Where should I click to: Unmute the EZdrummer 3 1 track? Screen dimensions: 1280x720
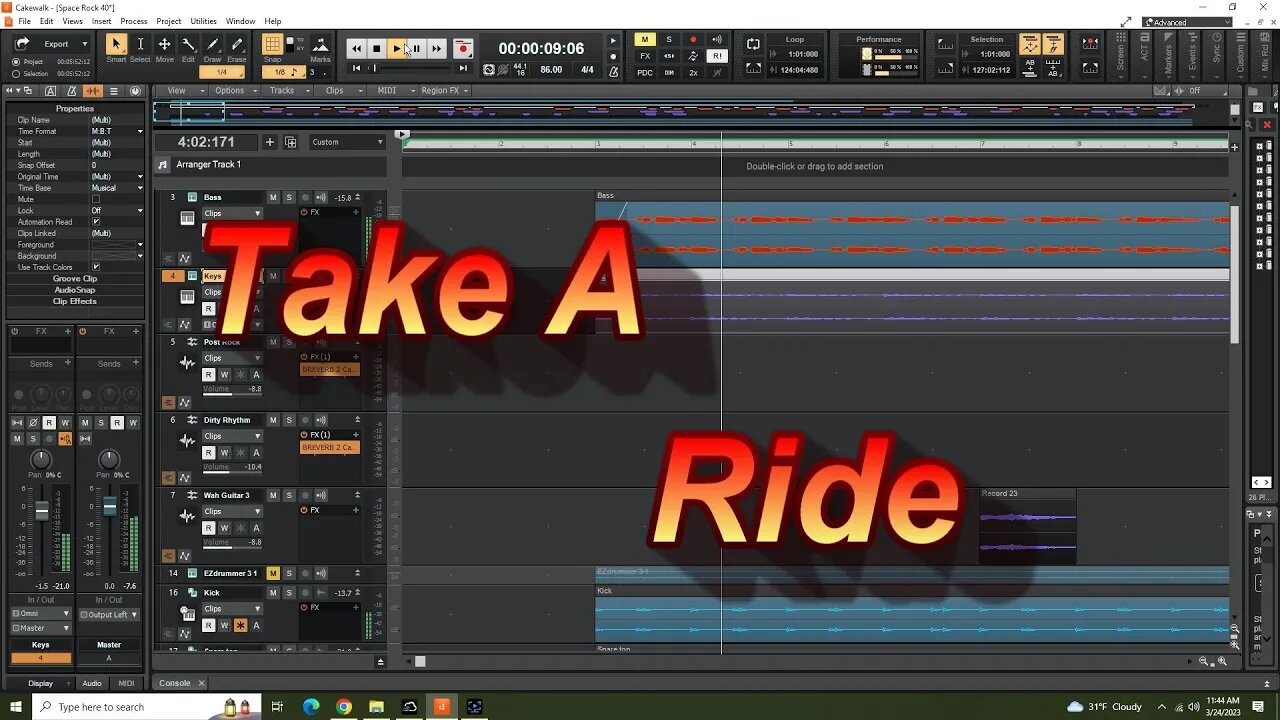pos(272,574)
